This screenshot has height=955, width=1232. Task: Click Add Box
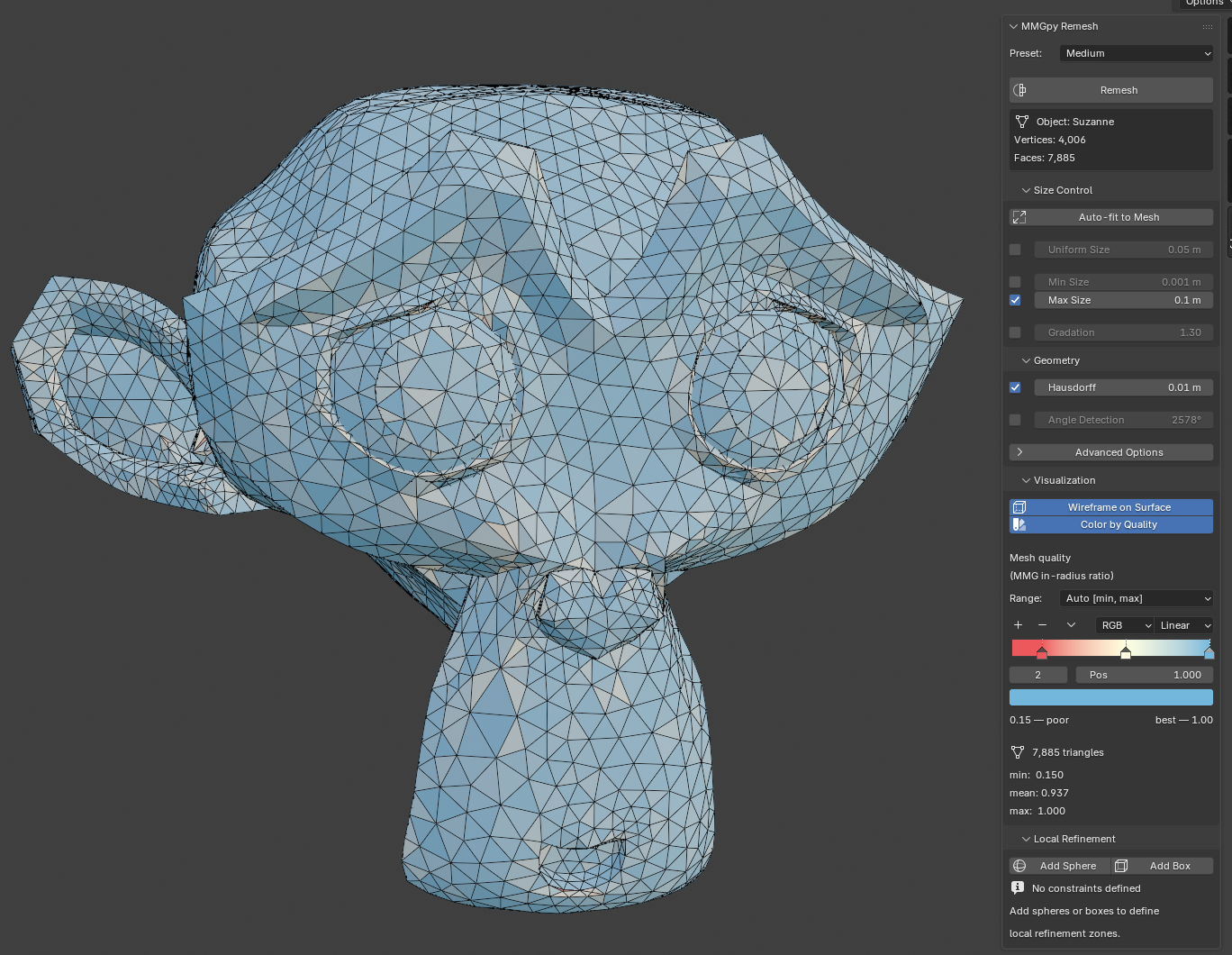point(1163,866)
